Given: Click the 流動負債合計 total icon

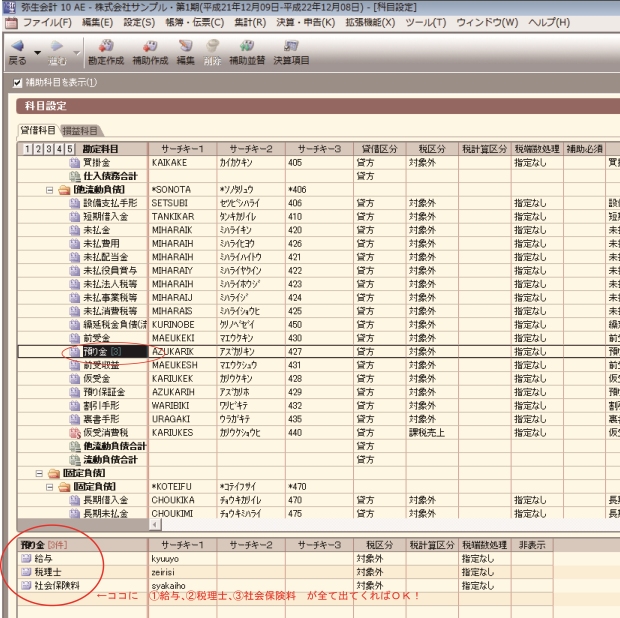Looking at the screenshot, I should click(x=74, y=459).
